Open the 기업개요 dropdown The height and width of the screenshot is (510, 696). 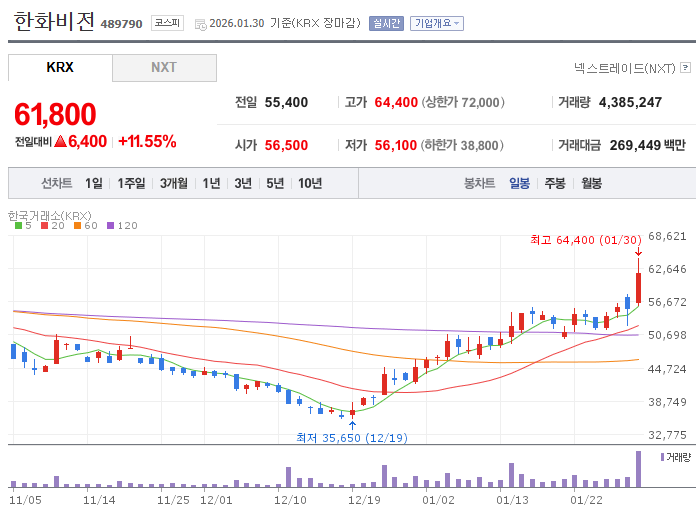coord(437,23)
